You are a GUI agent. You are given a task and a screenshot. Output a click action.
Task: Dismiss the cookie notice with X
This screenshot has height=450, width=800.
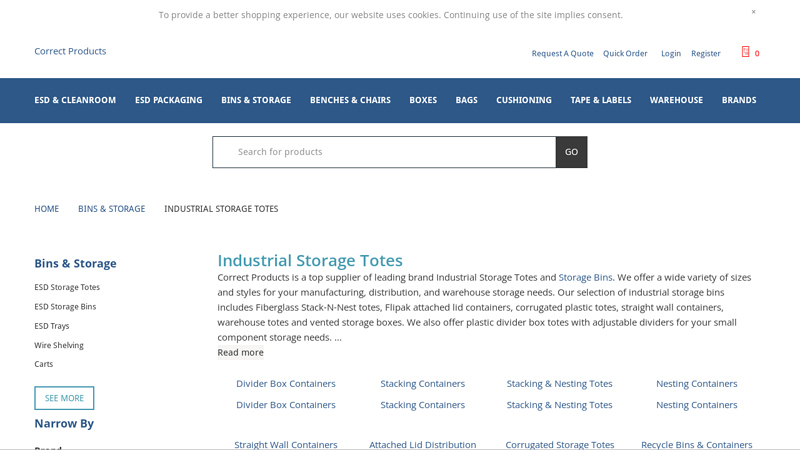(x=753, y=12)
